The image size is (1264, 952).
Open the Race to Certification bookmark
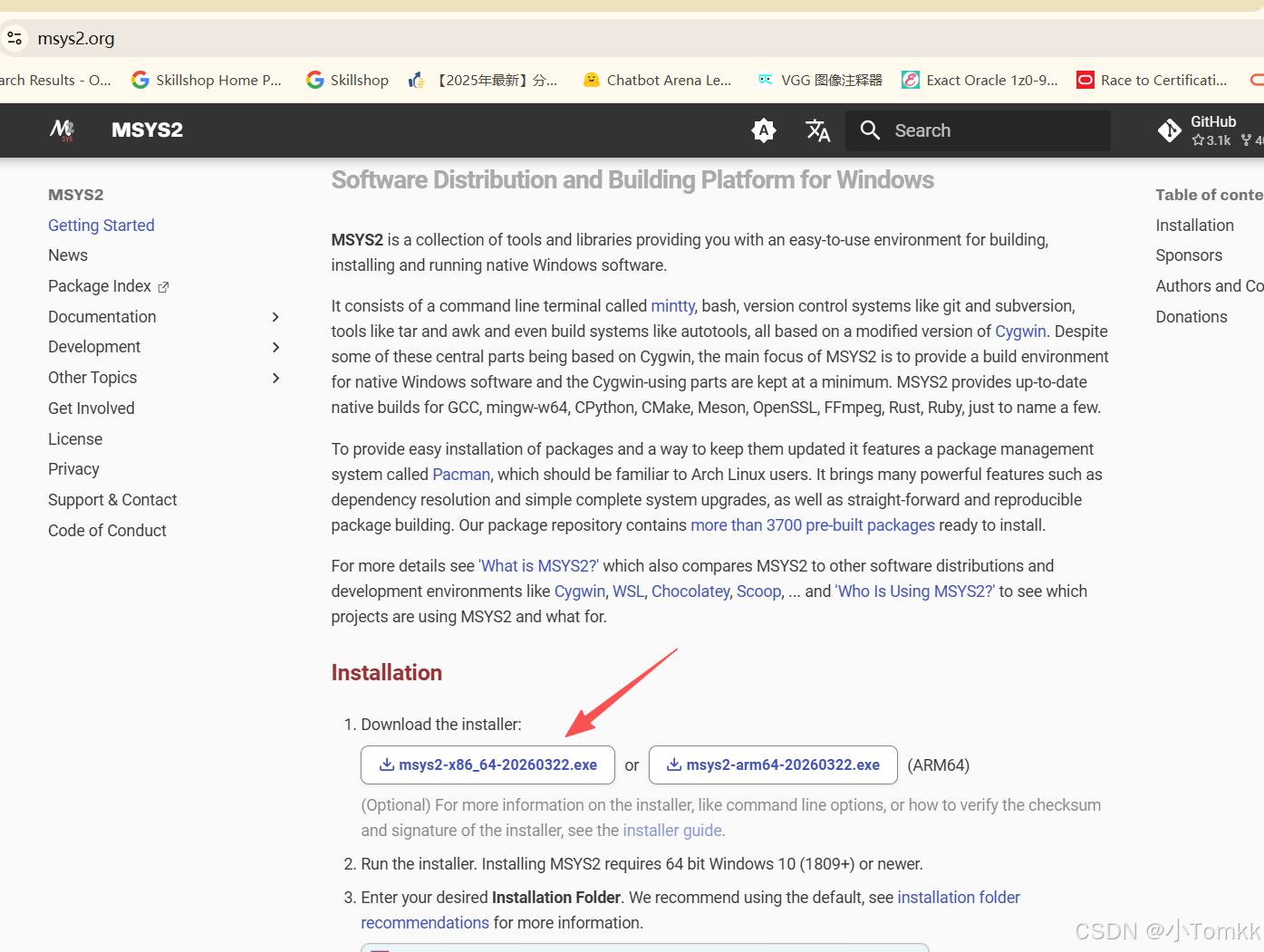tap(1152, 80)
